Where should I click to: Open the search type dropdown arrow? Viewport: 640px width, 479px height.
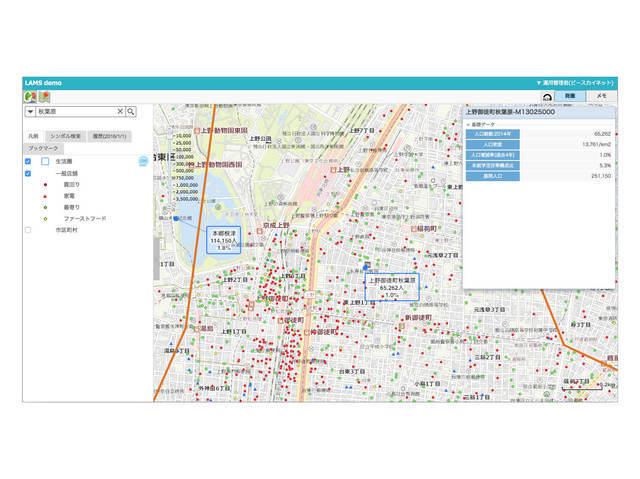coord(30,112)
